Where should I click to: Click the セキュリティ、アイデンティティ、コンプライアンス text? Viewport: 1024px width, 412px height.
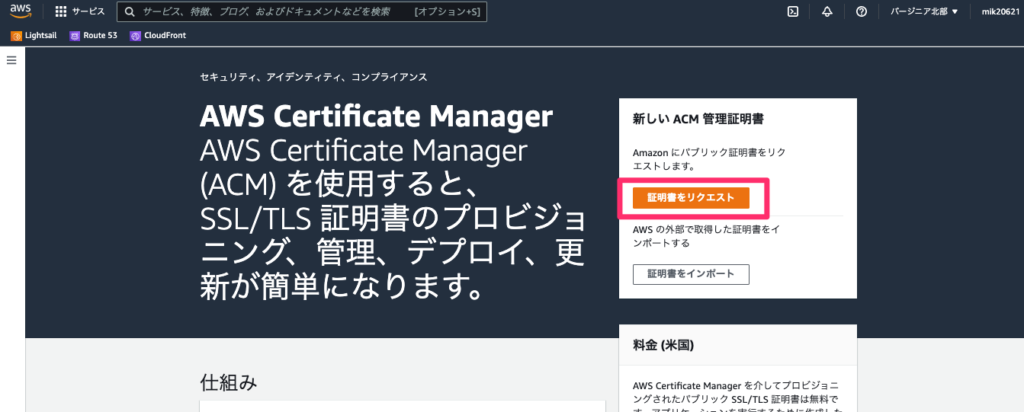[x=313, y=77]
